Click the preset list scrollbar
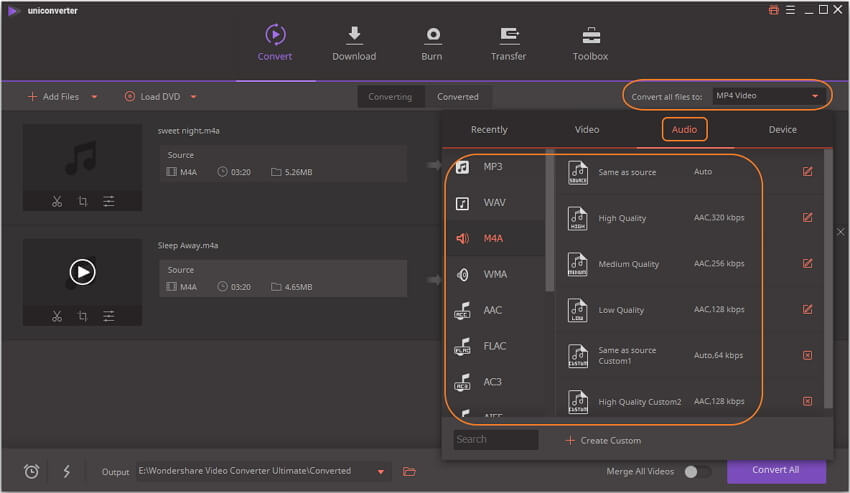This screenshot has width=850, height=493. point(828,278)
